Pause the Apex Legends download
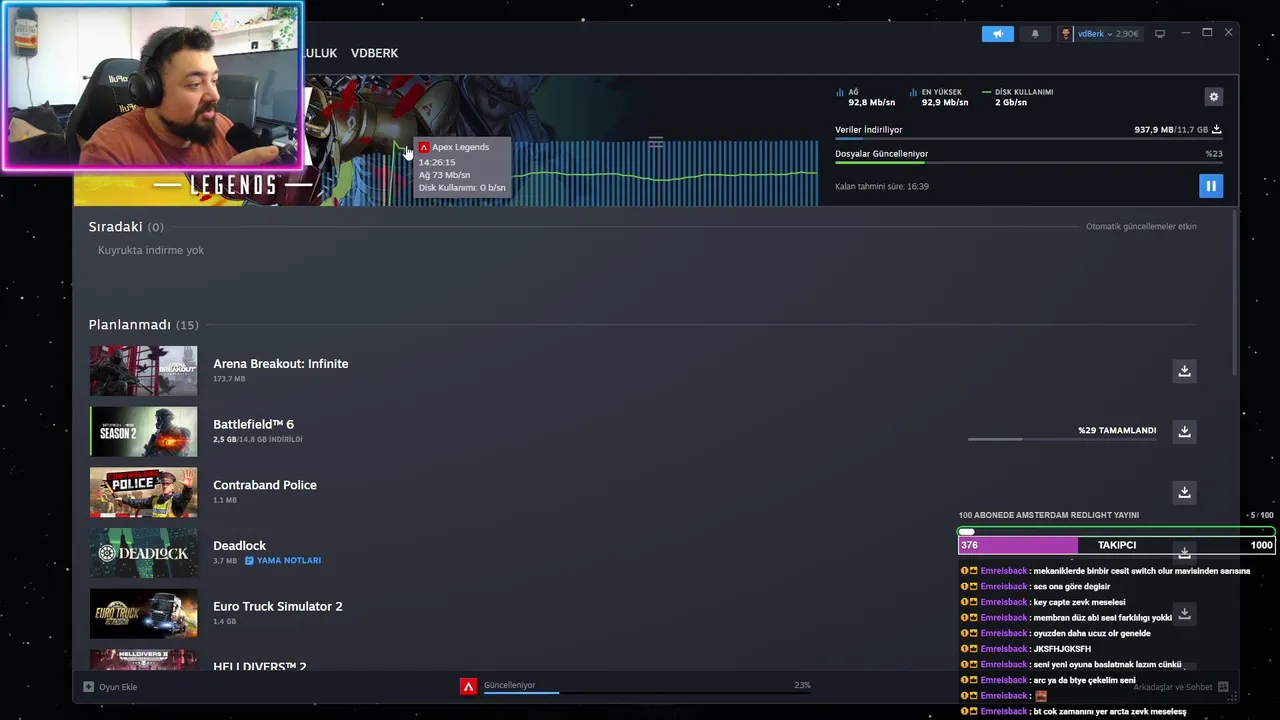The width and height of the screenshot is (1280, 720). coord(1210,186)
